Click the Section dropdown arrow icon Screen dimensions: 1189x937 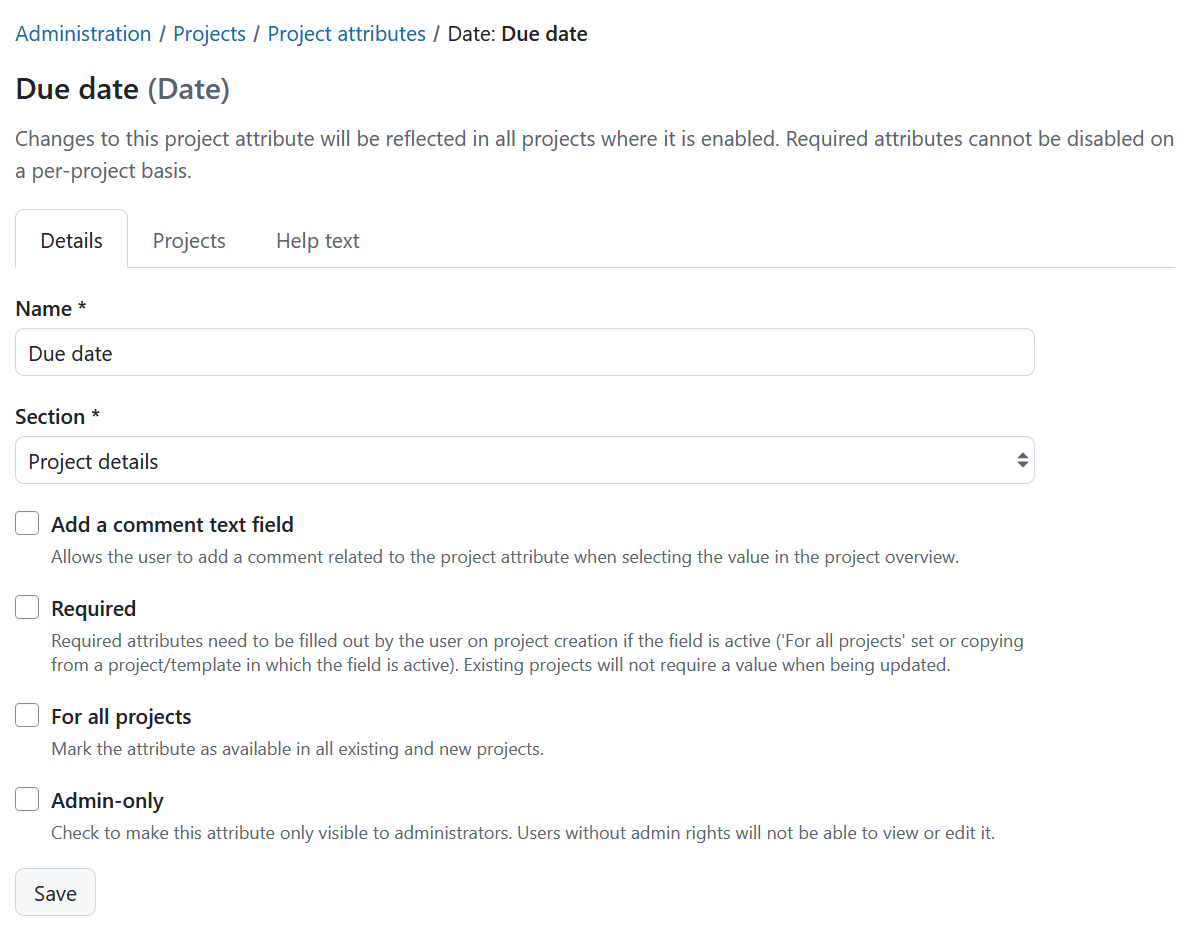point(1022,461)
